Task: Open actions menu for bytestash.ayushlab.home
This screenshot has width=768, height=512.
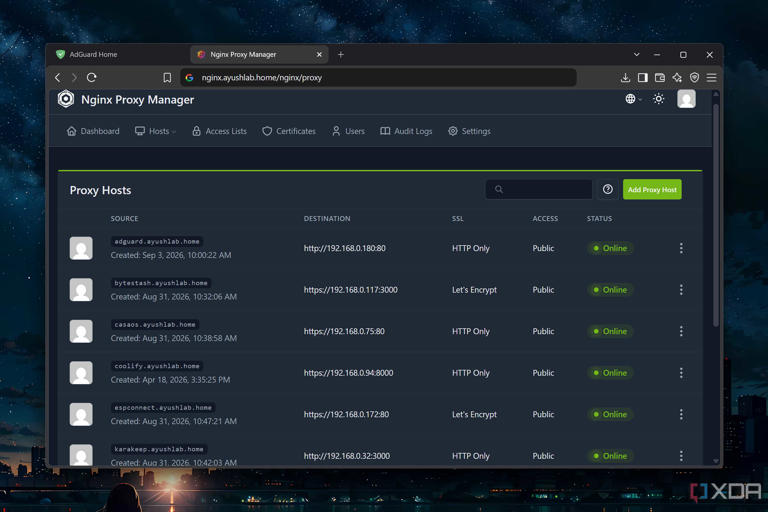Action: pos(681,290)
